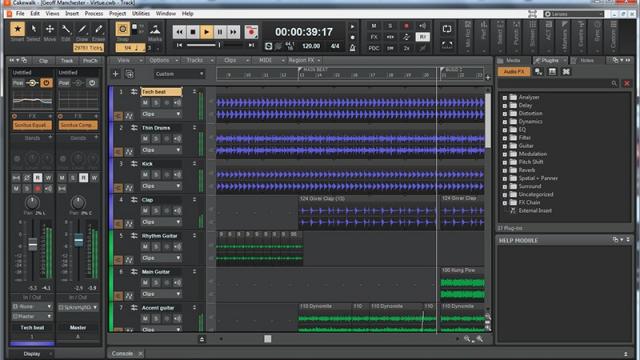Expand the Reverb plugin folder
This screenshot has height=360, width=640.
pyautogui.click(x=505, y=170)
